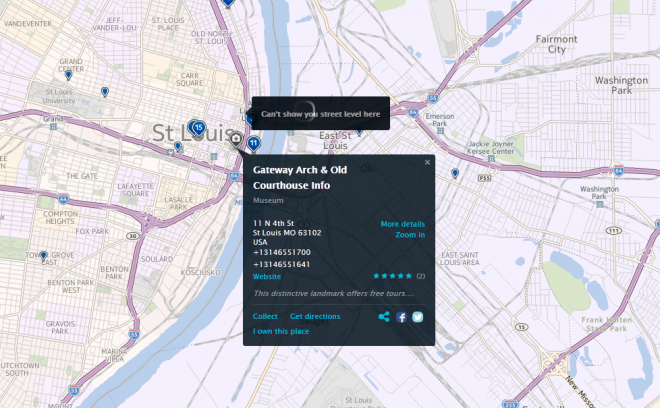Click the cluster pin numbered 15
Screen dimensions: 660x408
pos(198,128)
